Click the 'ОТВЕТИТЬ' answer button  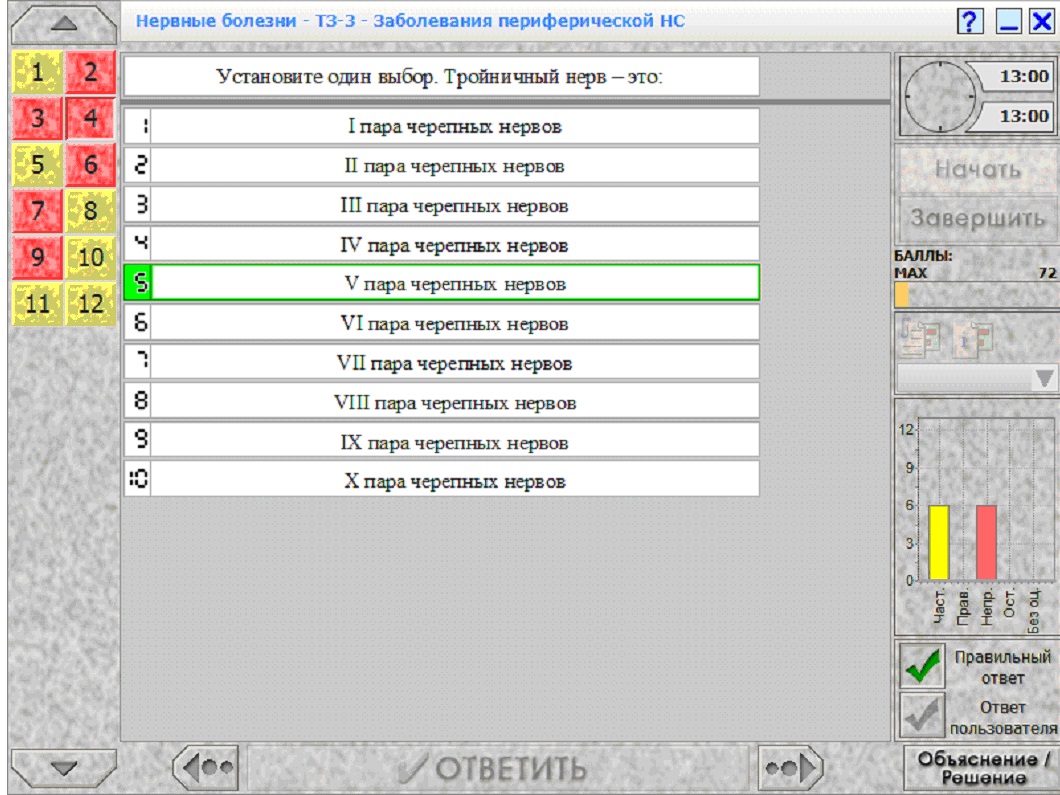pos(498,769)
